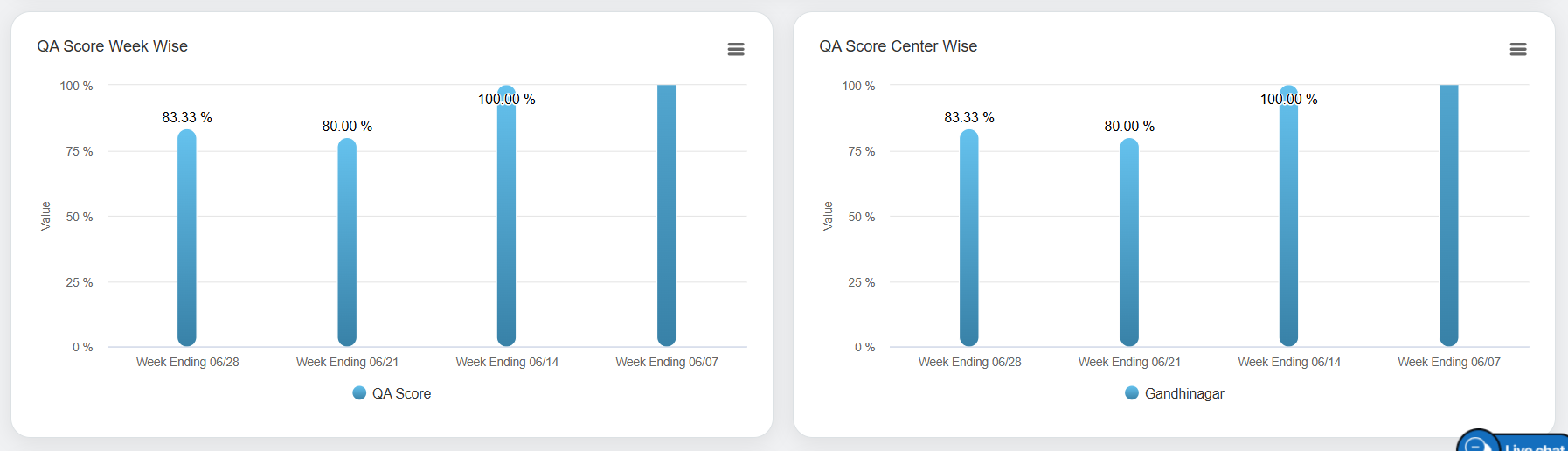Click the Live chat speech bubble icon
Viewport: 1568px width, 451px height.
[x=1477, y=445]
